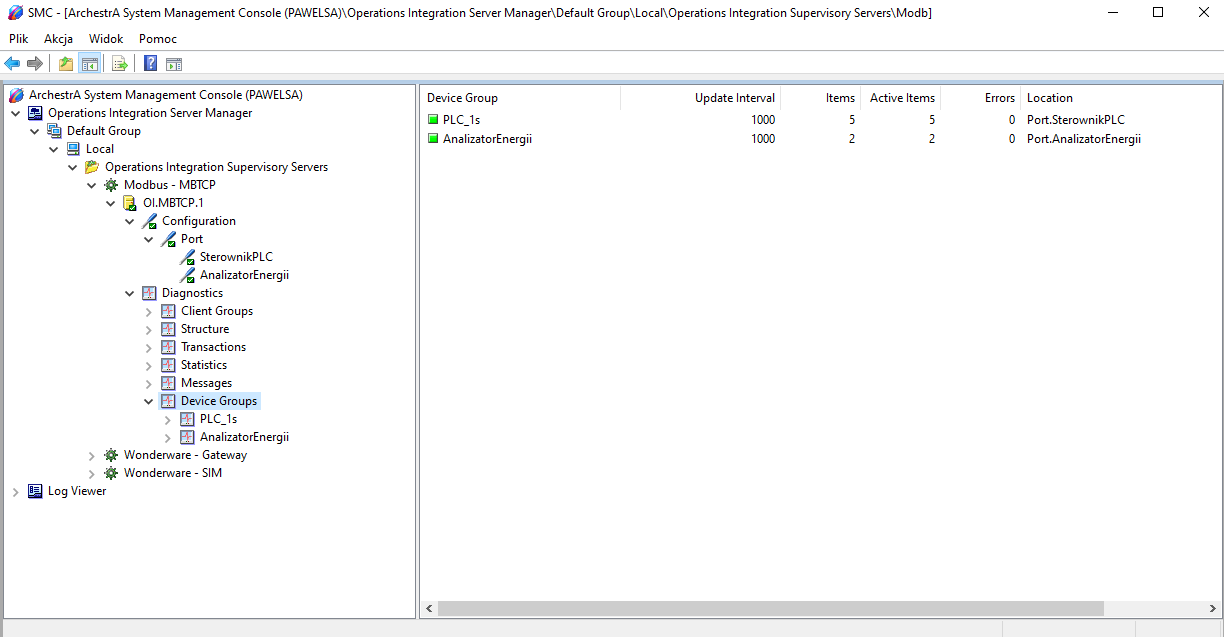
Task: Open the Pomoc menu
Action: tap(158, 38)
